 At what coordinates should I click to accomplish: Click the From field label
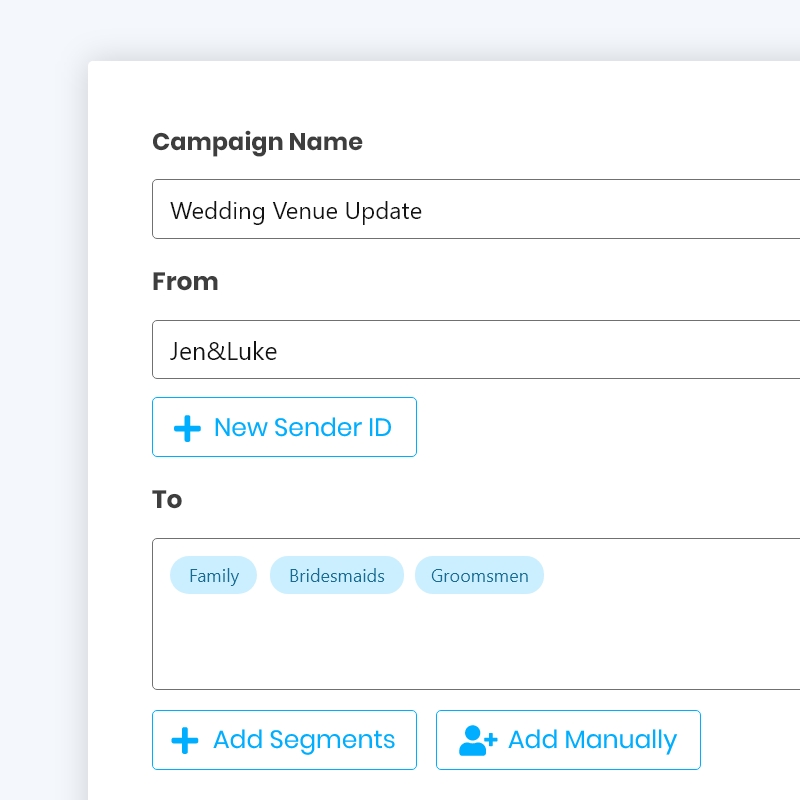[185, 282]
